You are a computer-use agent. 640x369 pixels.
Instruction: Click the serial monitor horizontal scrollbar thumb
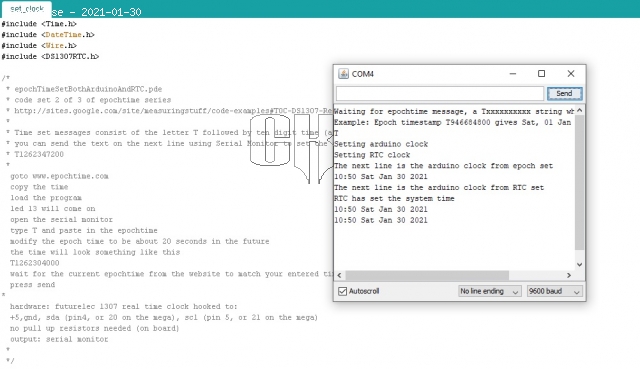coord(427,275)
